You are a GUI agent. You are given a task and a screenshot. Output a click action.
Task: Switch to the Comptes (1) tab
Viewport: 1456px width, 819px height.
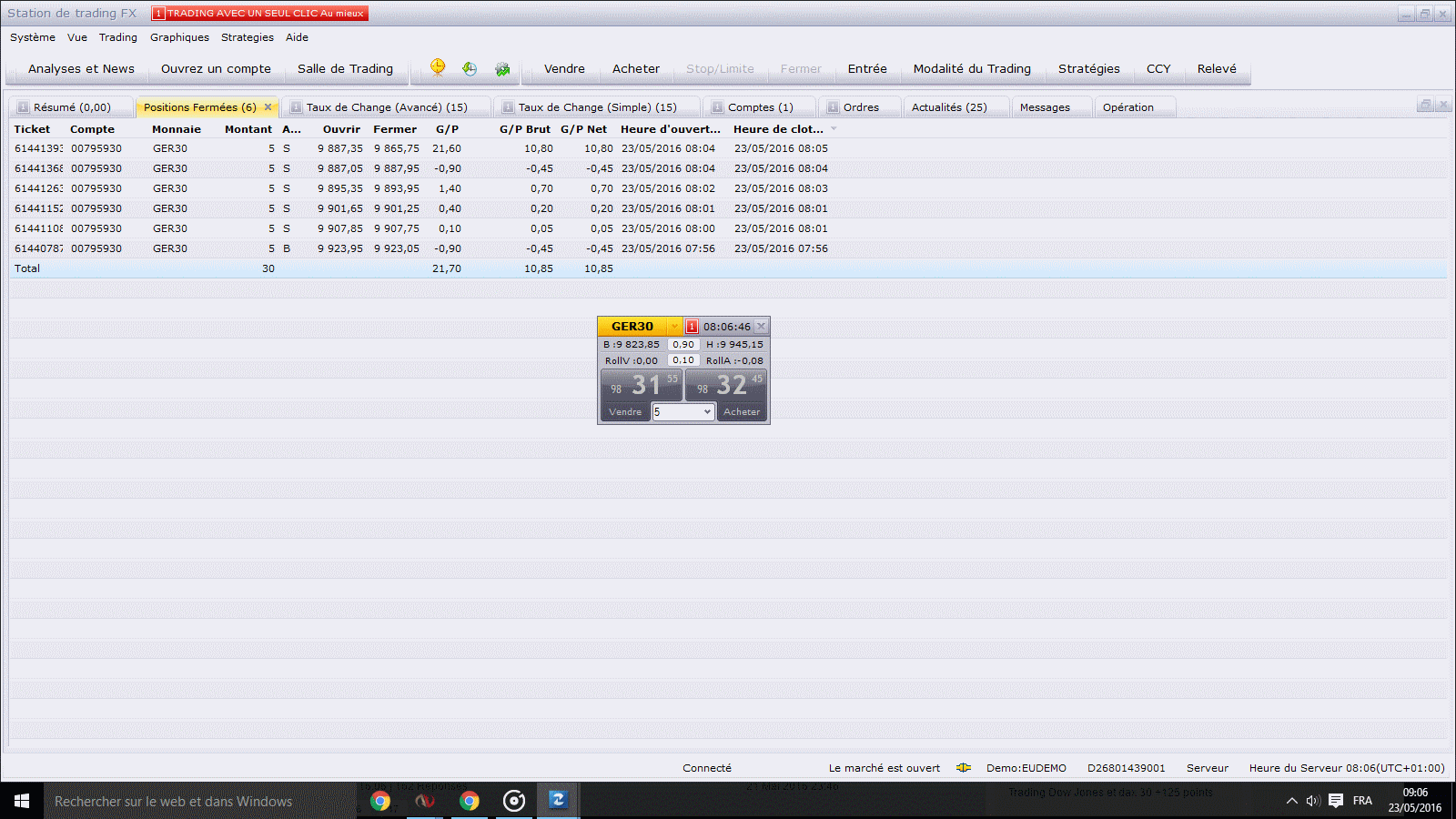tap(761, 107)
